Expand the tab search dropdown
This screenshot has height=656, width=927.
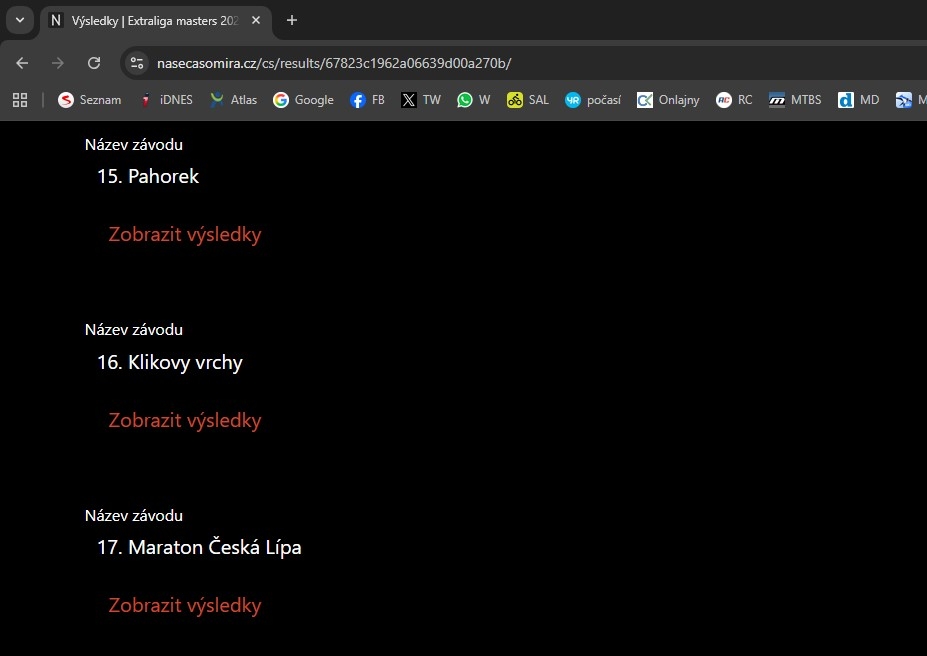18,20
